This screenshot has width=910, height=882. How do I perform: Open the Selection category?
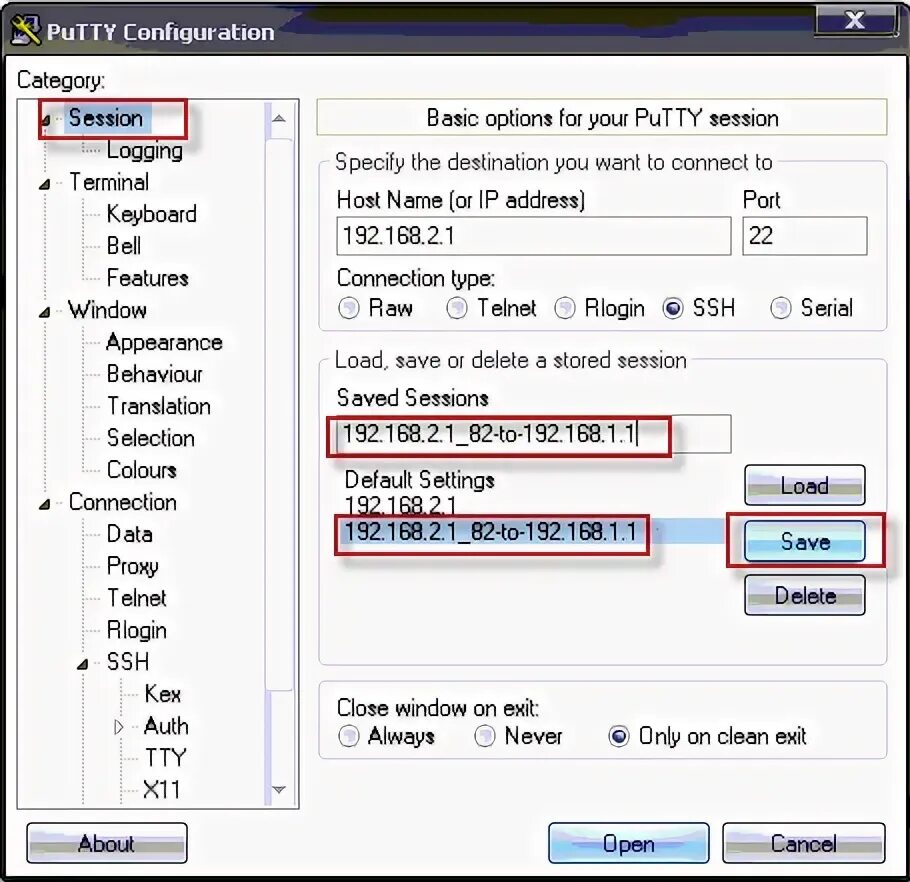click(x=151, y=438)
